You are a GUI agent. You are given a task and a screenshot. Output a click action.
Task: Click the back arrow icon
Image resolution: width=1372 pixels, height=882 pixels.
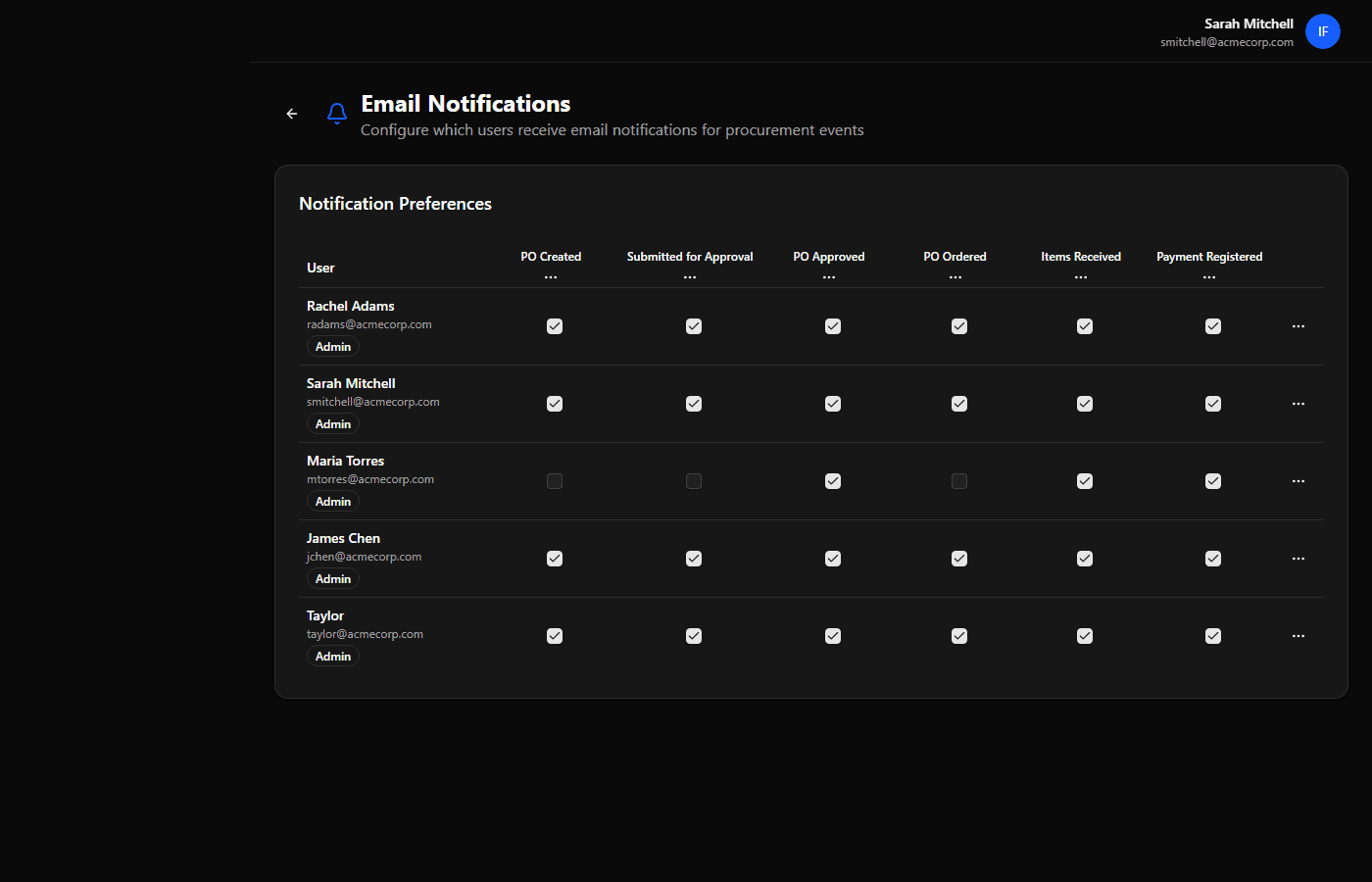[x=291, y=114]
